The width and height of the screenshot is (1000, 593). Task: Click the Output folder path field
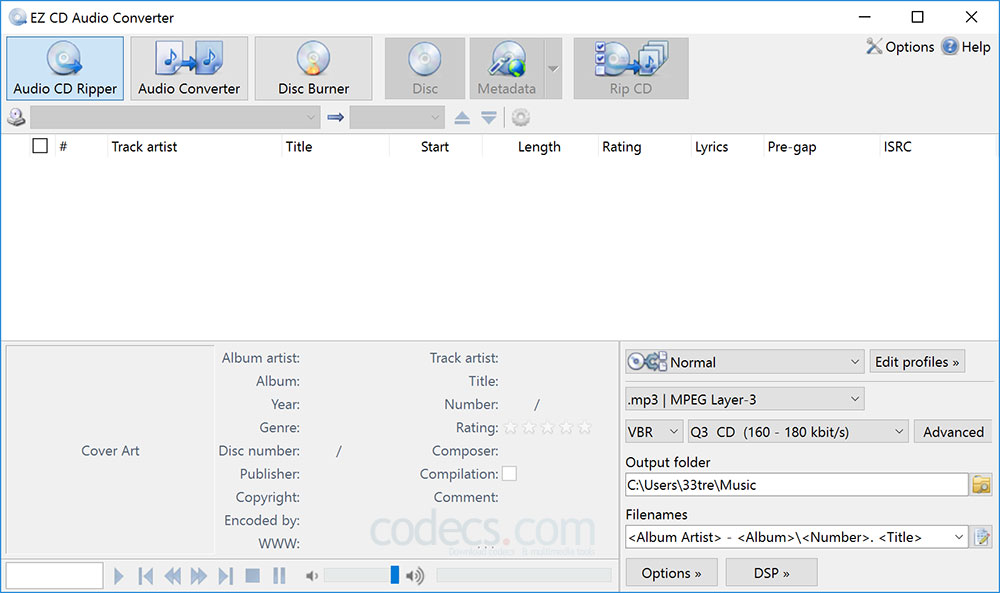point(797,485)
